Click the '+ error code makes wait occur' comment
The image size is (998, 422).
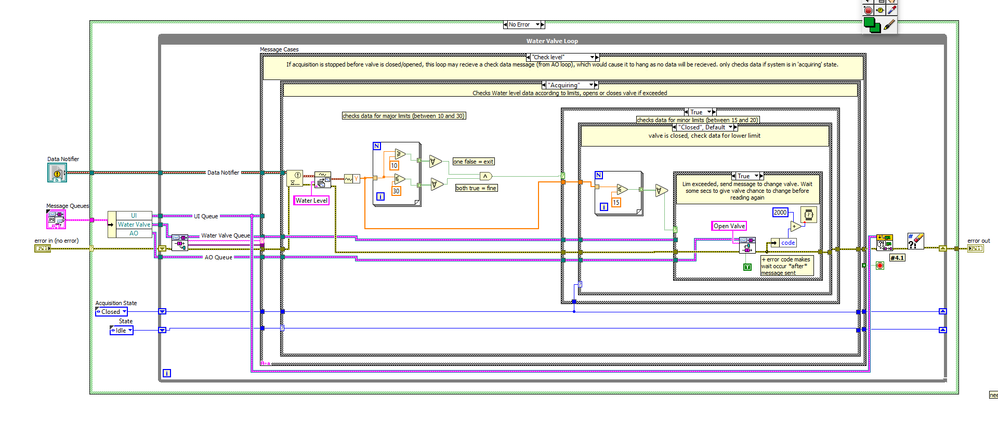[785, 265]
